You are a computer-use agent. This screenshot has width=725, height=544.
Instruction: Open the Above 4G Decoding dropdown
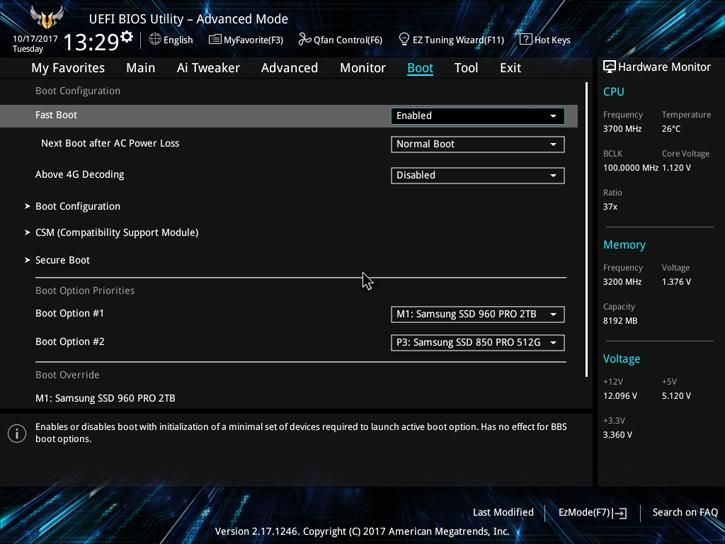pos(477,175)
